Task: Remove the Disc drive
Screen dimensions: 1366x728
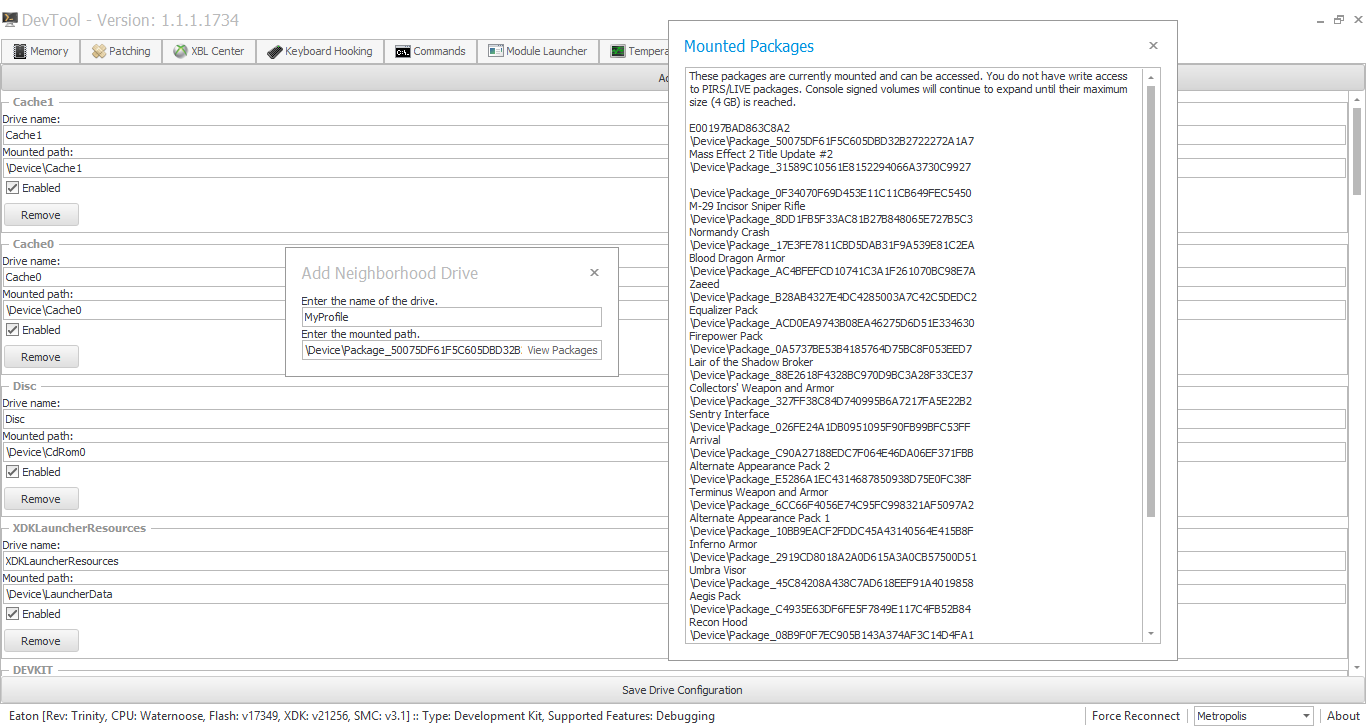Action: [x=41, y=499]
